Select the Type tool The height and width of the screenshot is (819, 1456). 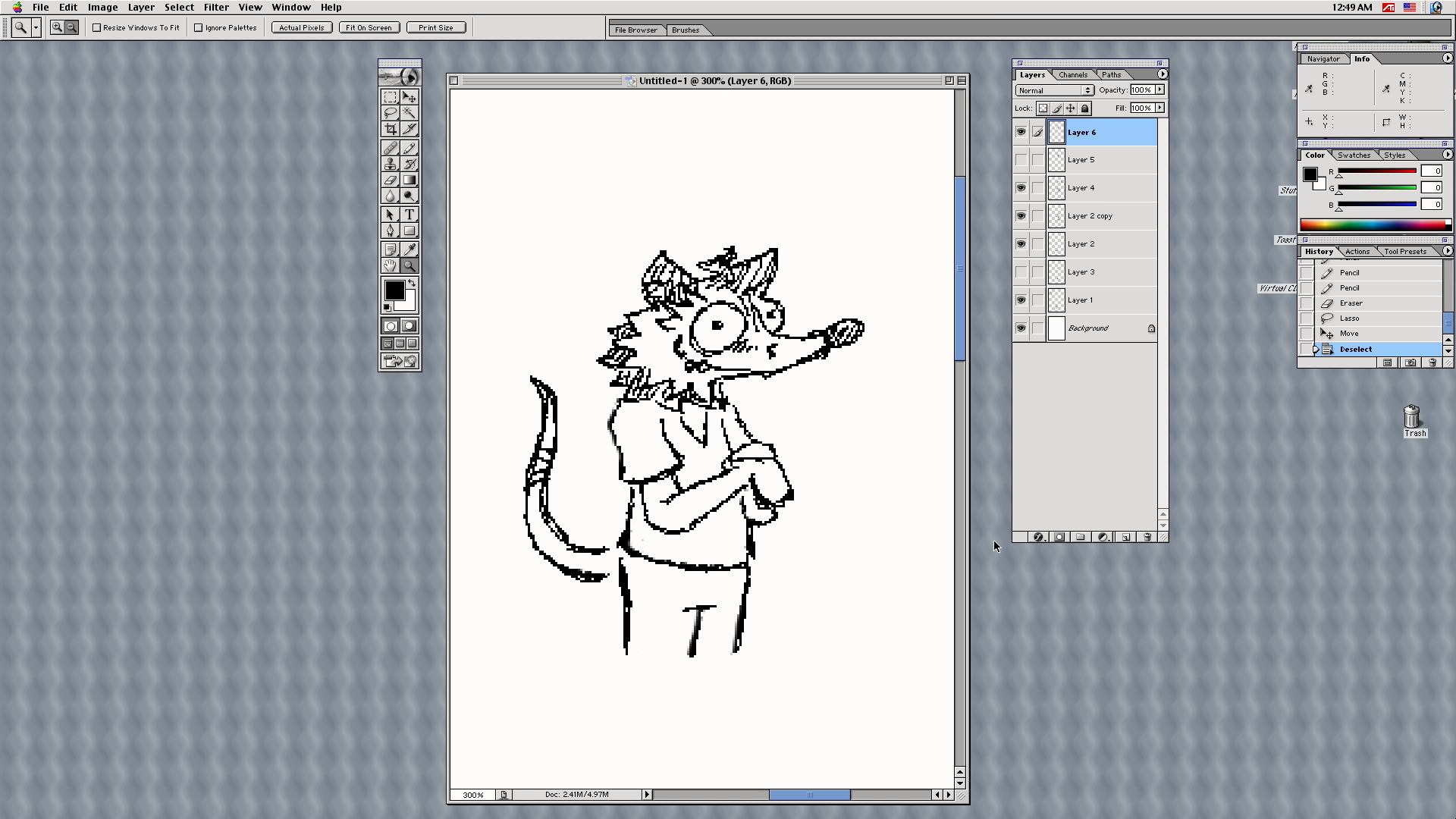pyautogui.click(x=409, y=215)
